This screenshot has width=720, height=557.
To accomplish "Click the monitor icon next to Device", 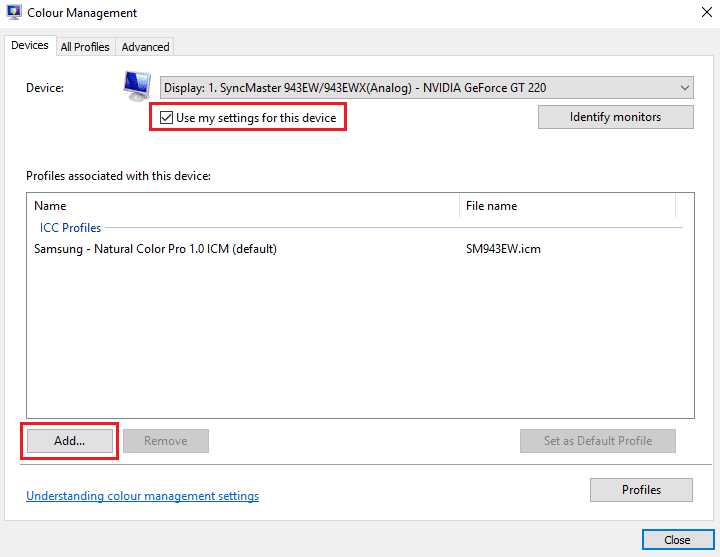I will click(x=137, y=86).
